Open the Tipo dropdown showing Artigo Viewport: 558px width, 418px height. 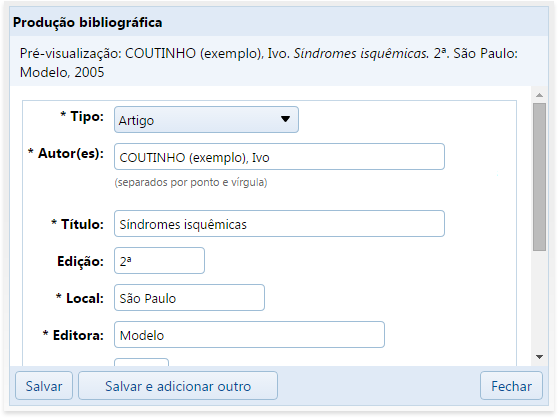206,120
